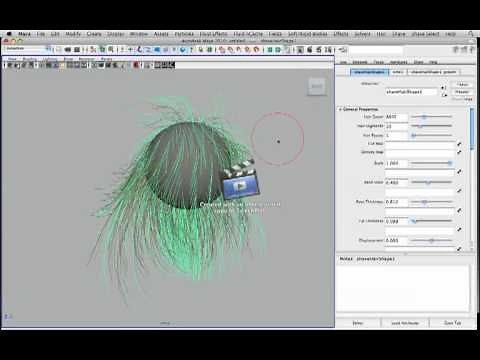Open the Attribute Editor Attributes menu
The width and height of the screenshot is (480, 360).
pos(399,62)
